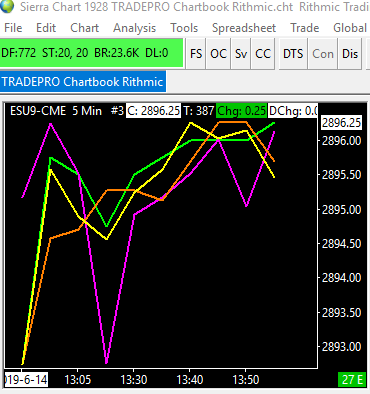Click the green 27 E indicator
The height and width of the screenshot is (394, 370).
click(352, 380)
